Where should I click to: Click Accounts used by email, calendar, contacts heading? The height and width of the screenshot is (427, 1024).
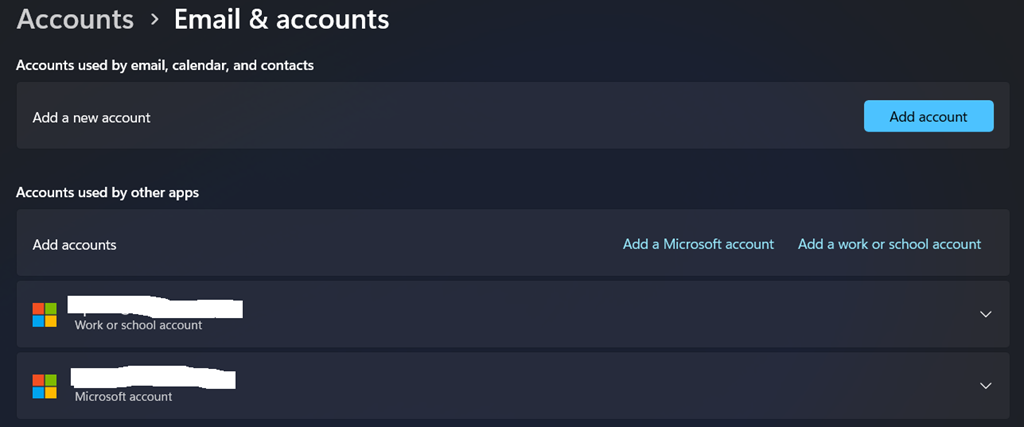(x=165, y=65)
